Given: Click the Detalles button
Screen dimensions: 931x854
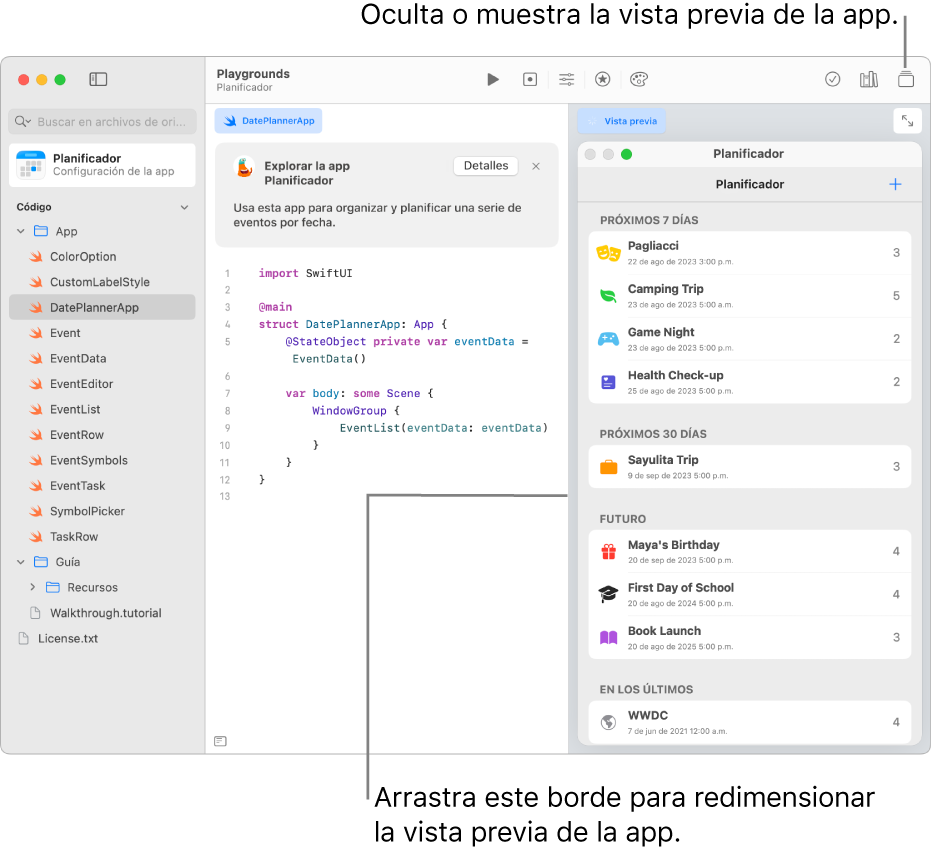Looking at the screenshot, I should pos(486,166).
